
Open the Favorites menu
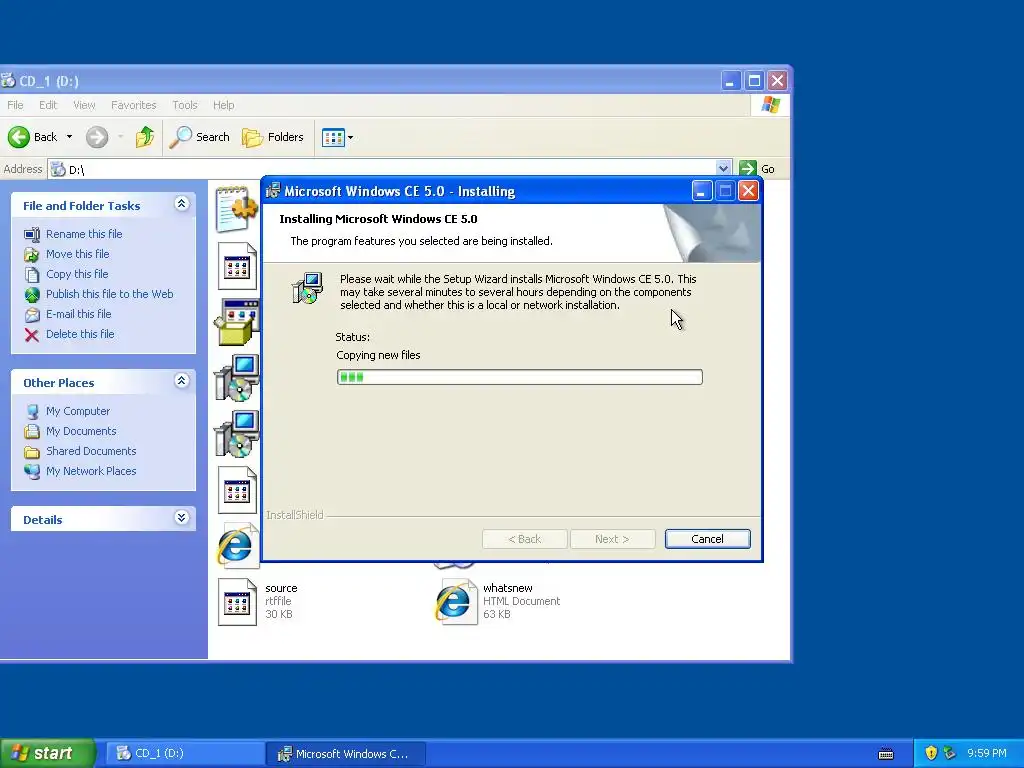click(x=133, y=105)
